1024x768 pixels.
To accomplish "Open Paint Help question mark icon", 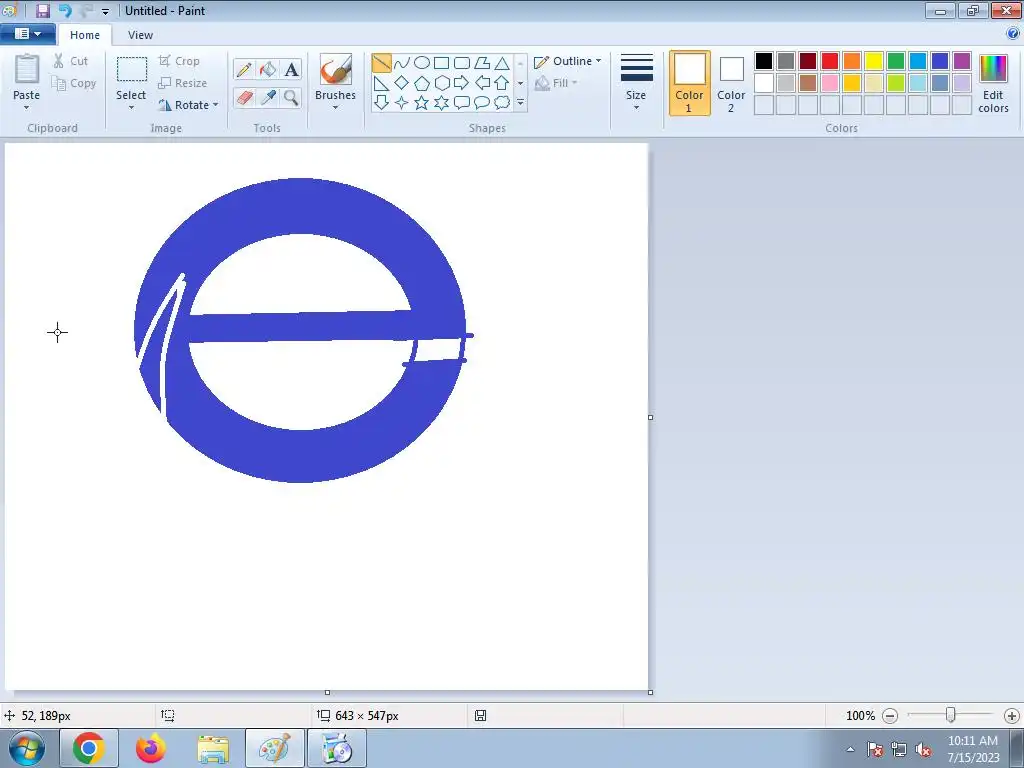I will click(x=1013, y=34).
